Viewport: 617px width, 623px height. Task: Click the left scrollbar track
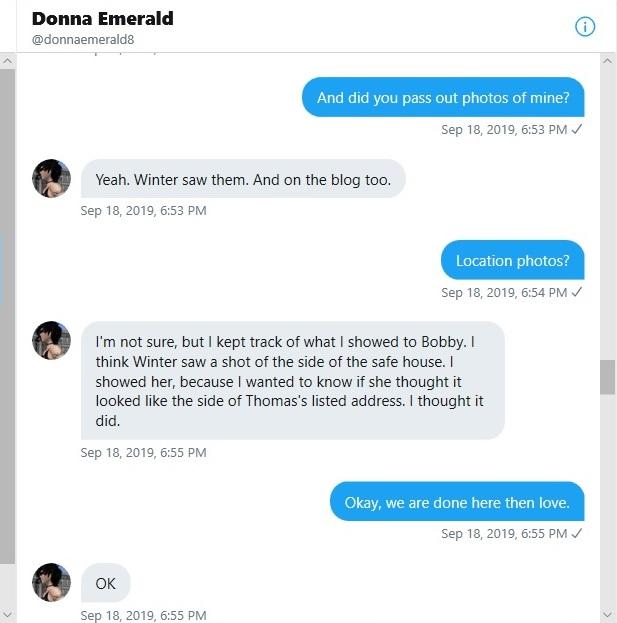pyautogui.click(x=8, y=330)
